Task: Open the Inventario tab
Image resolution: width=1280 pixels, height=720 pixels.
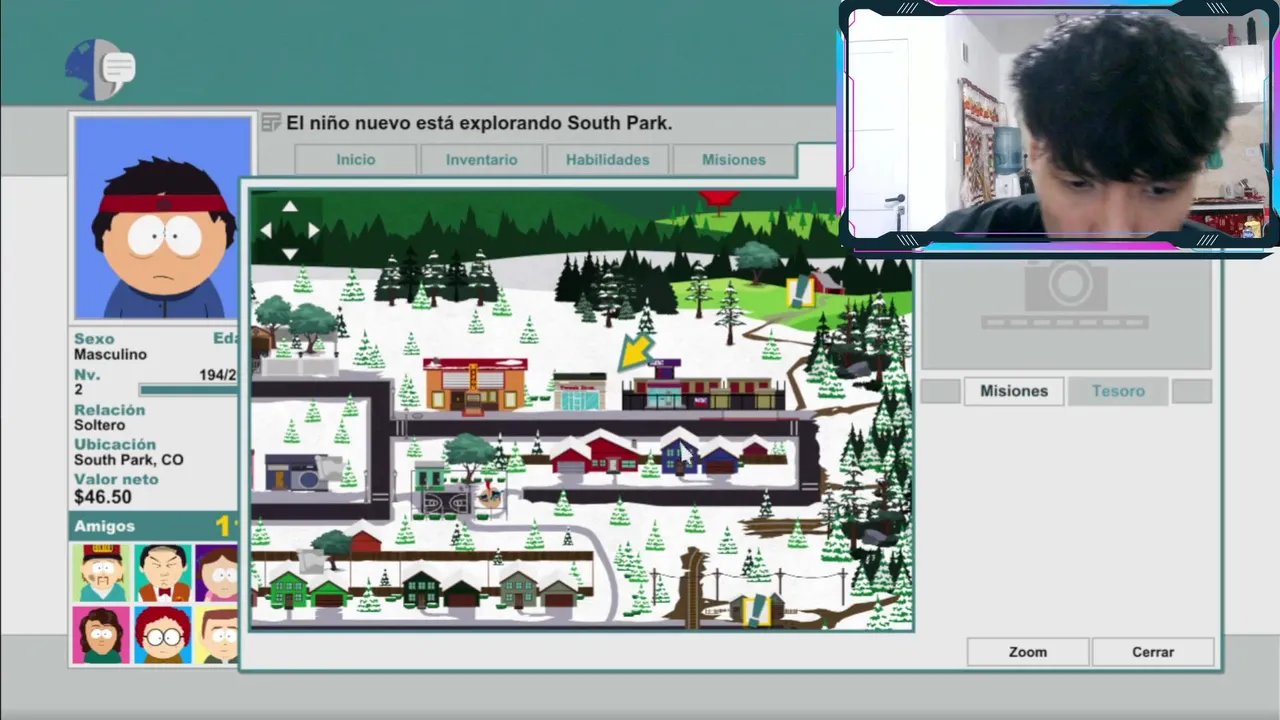Action: click(482, 160)
